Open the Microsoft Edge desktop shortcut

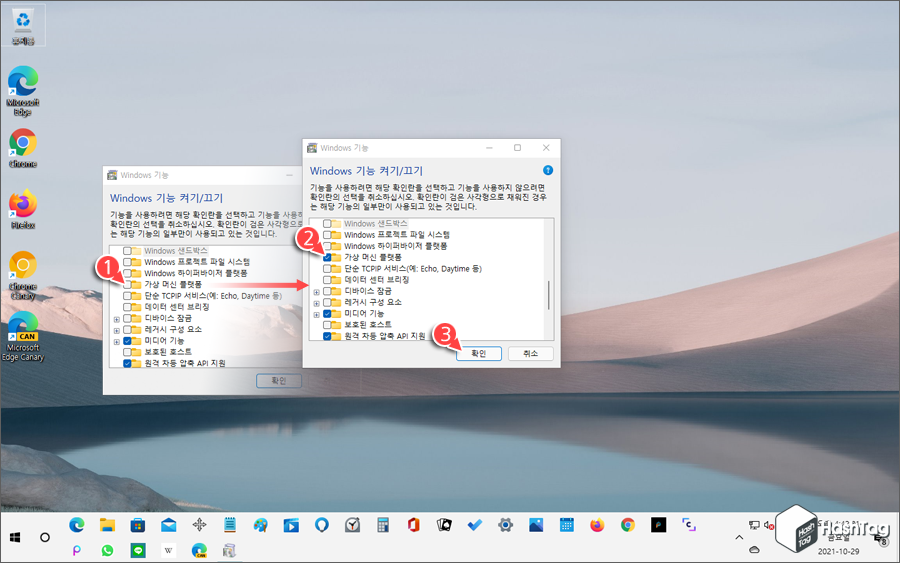(23, 91)
